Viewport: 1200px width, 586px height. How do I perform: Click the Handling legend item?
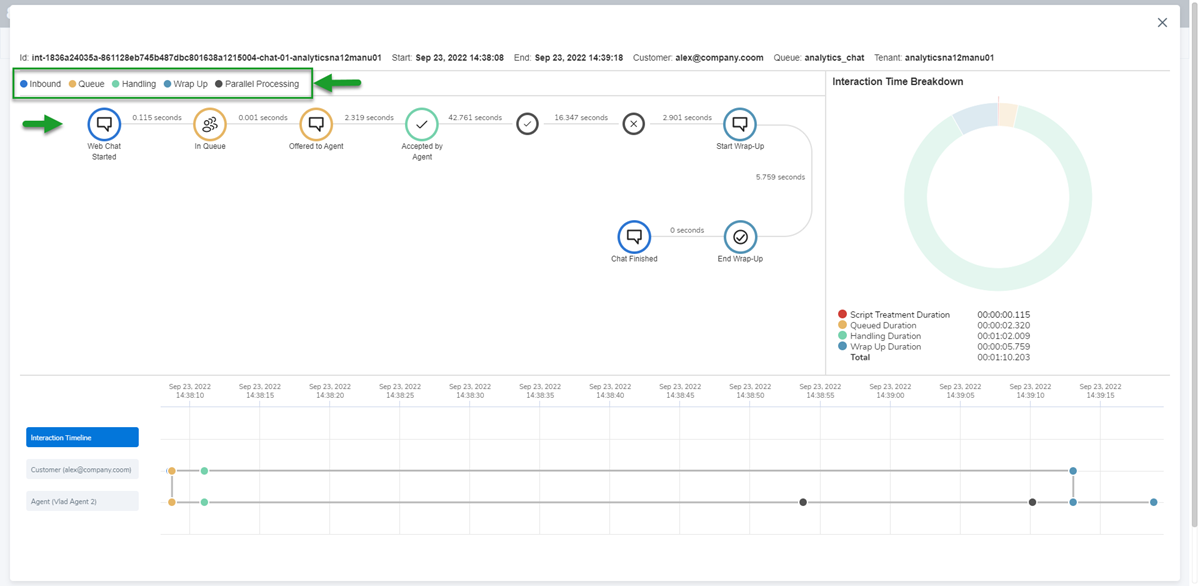coord(134,84)
